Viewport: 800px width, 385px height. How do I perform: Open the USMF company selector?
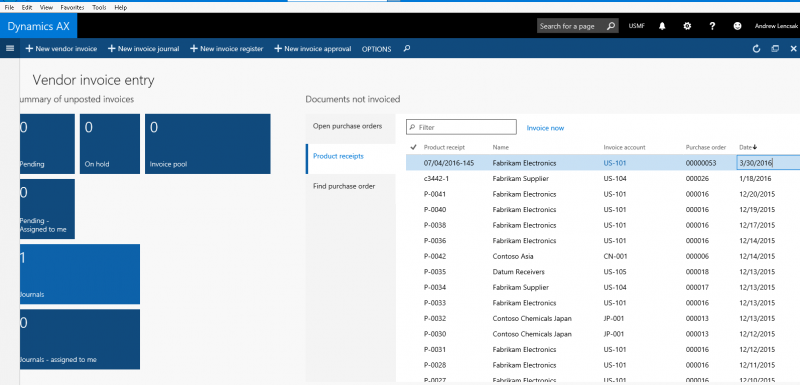tap(636, 26)
